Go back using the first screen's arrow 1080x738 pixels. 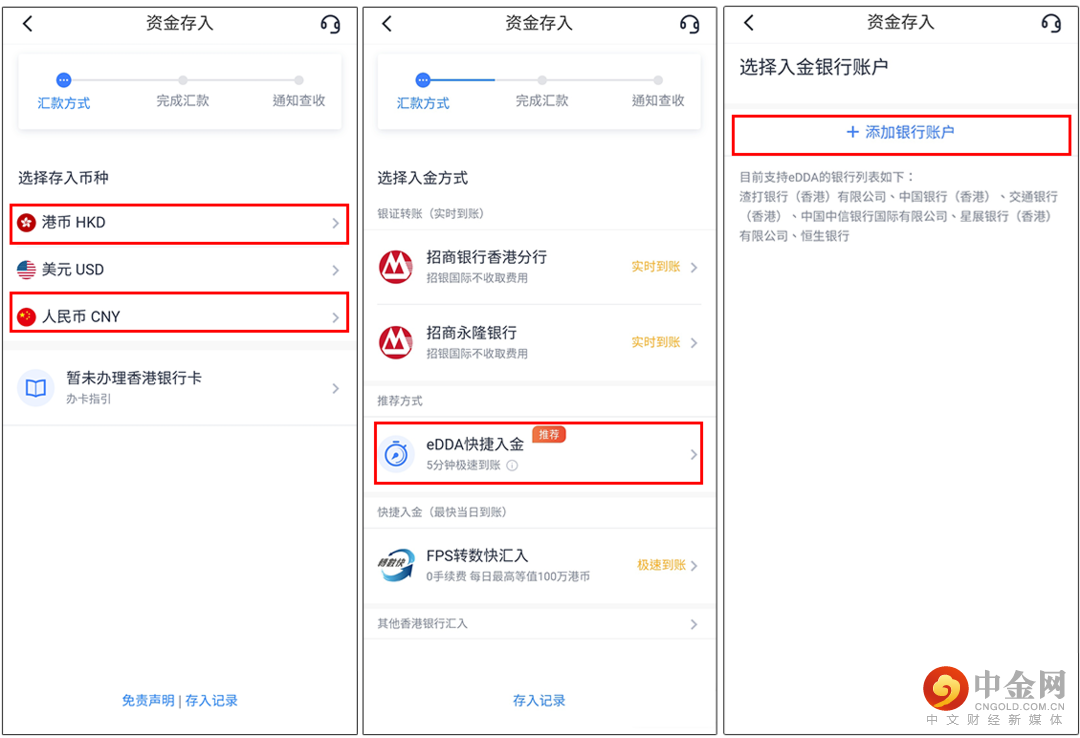(28, 24)
